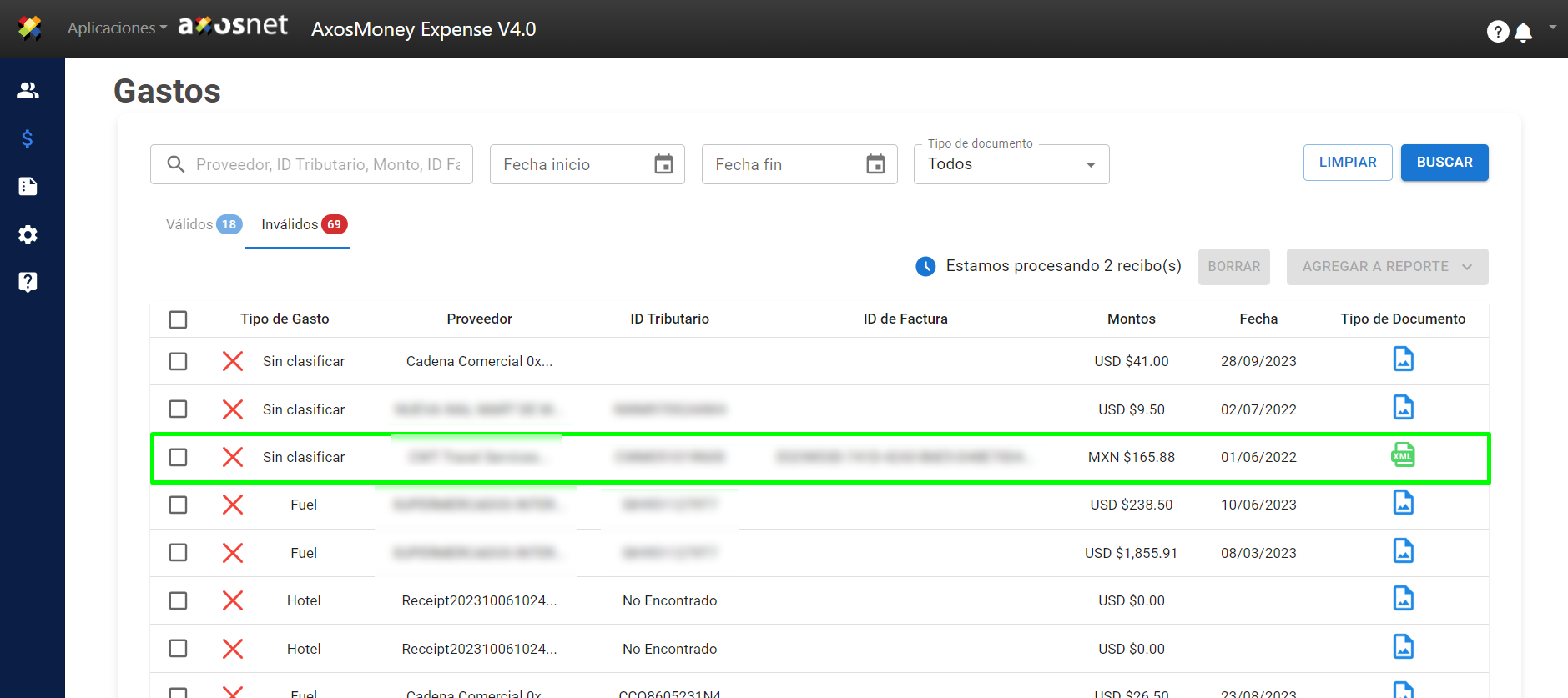Open the users icon in sidebar
This screenshot has height=698, width=1568.
tap(28, 90)
